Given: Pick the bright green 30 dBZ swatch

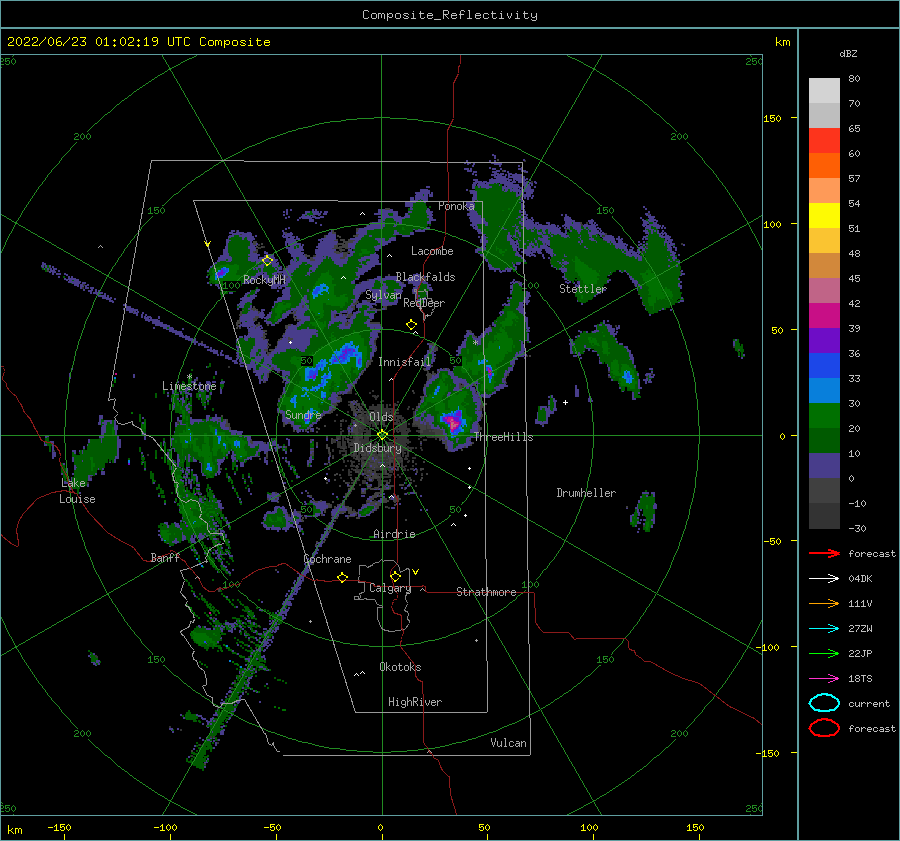Looking at the screenshot, I should [x=824, y=415].
